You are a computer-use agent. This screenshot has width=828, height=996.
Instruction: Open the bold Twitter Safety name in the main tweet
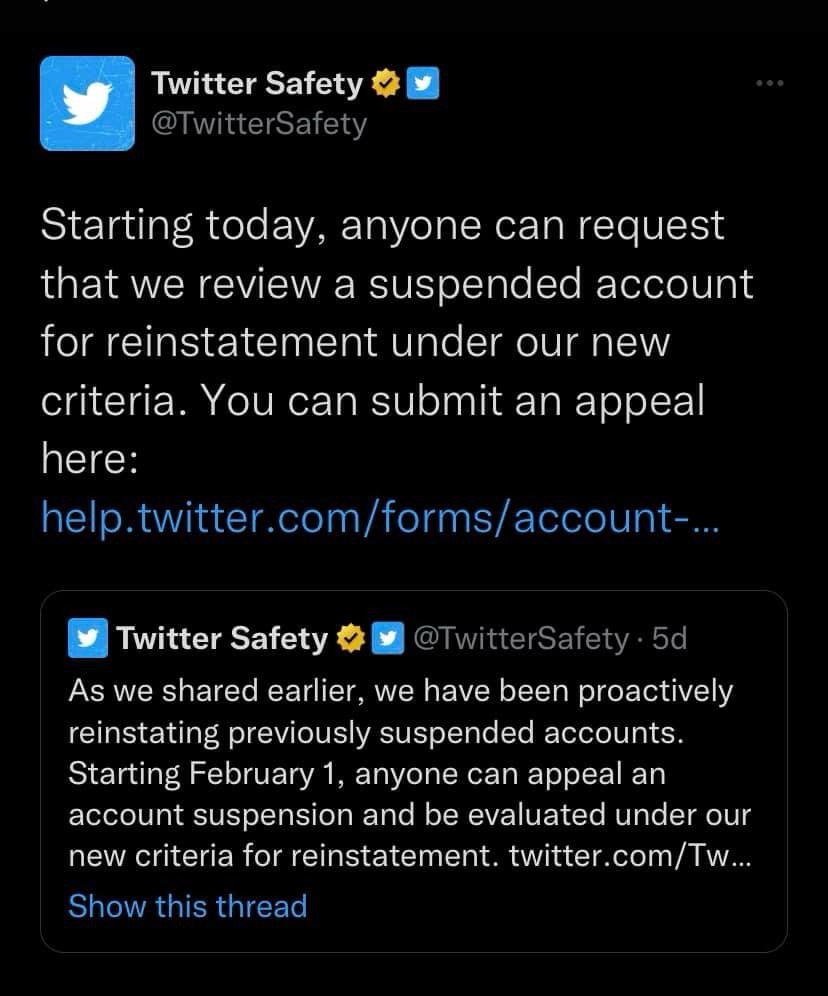257,85
